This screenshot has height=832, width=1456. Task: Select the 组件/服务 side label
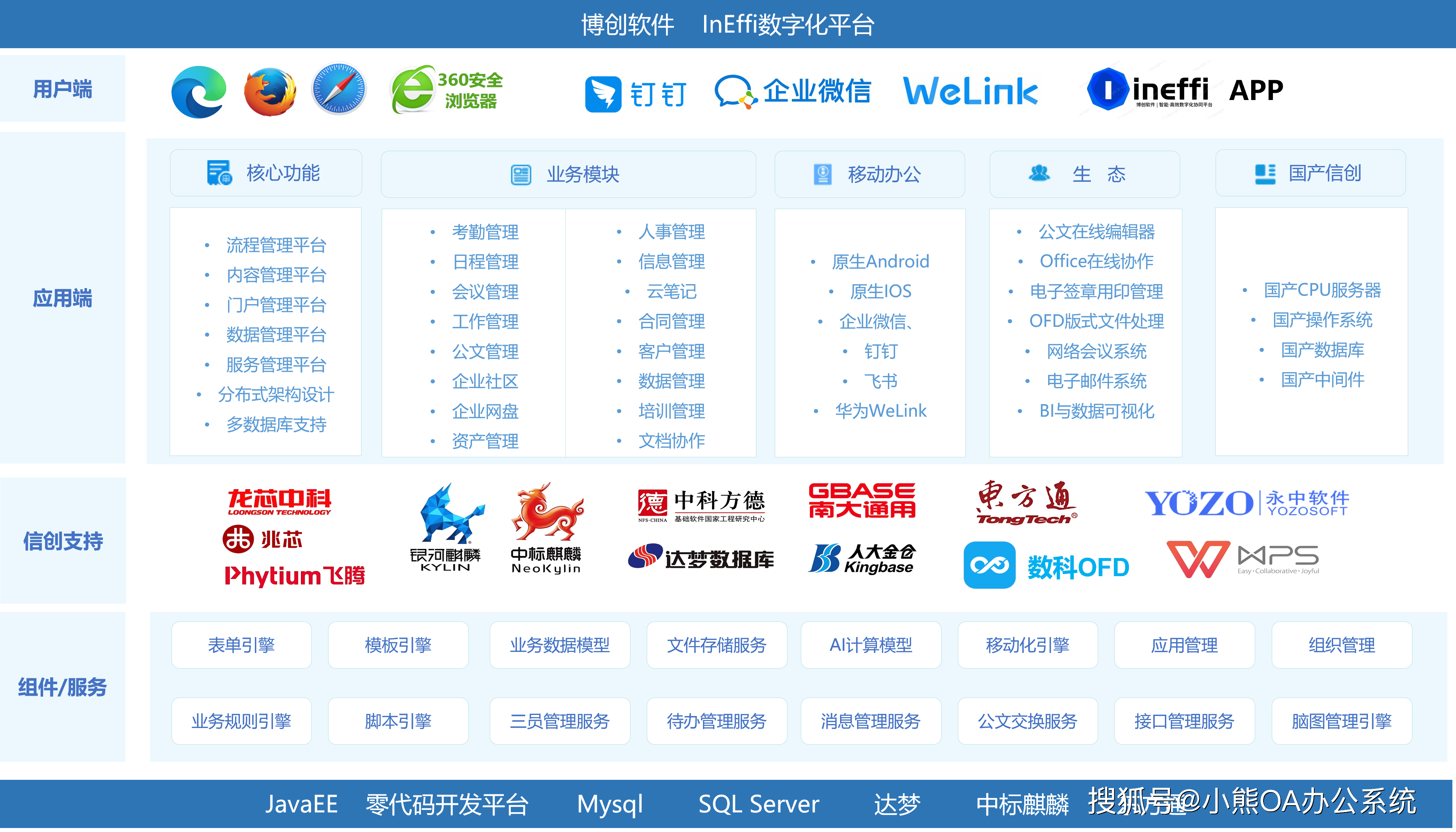point(63,687)
